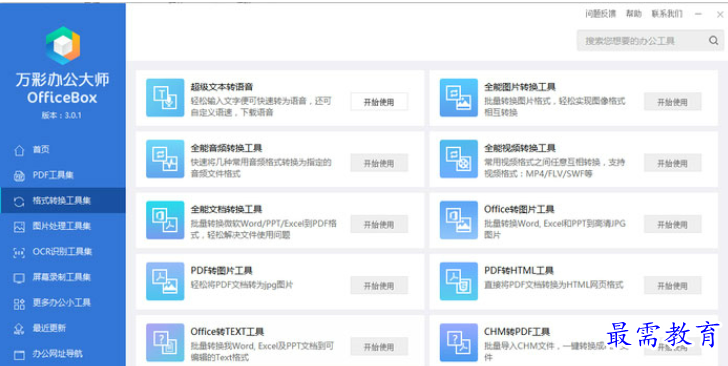Click the 超级文本转语音 title
Image resolution: width=728 pixels, height=366 pixels.
tap(222, 87)
